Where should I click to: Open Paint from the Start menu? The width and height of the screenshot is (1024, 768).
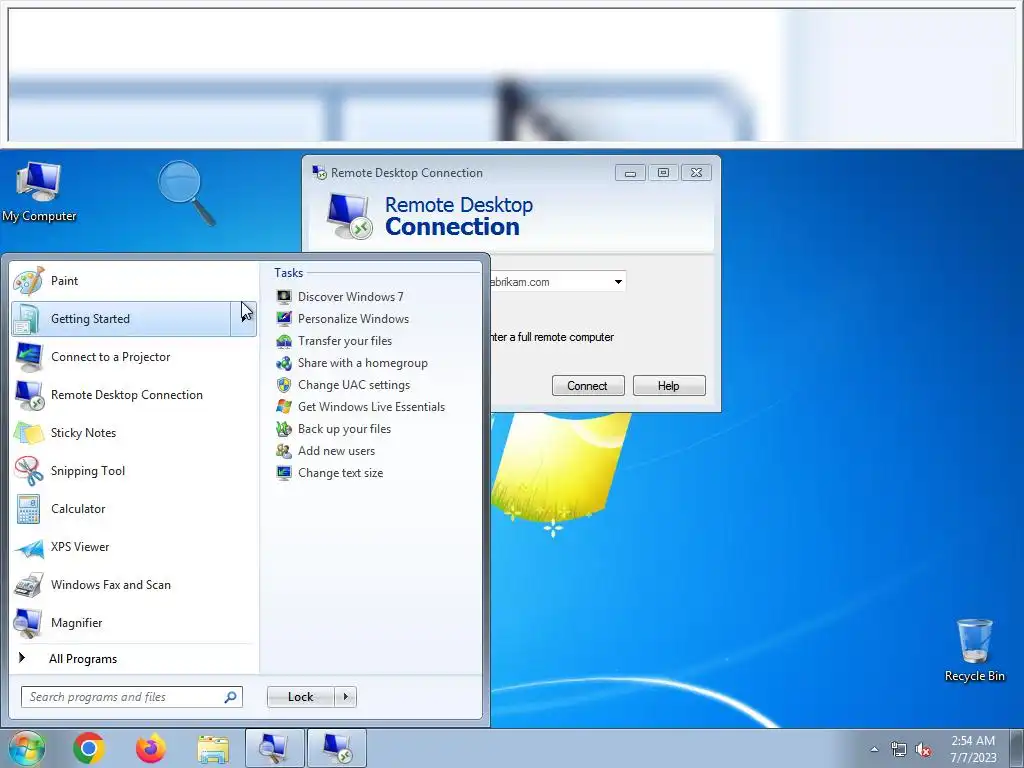tap(134, 281)
